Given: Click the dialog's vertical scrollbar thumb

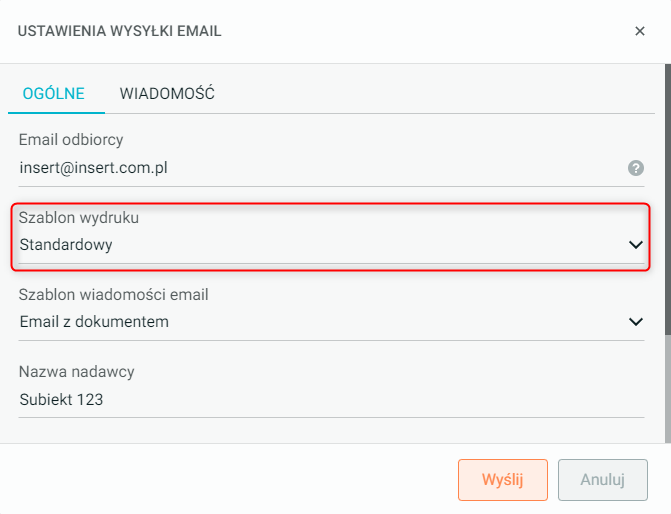Looking at the screenshot, I should point(667,200).
